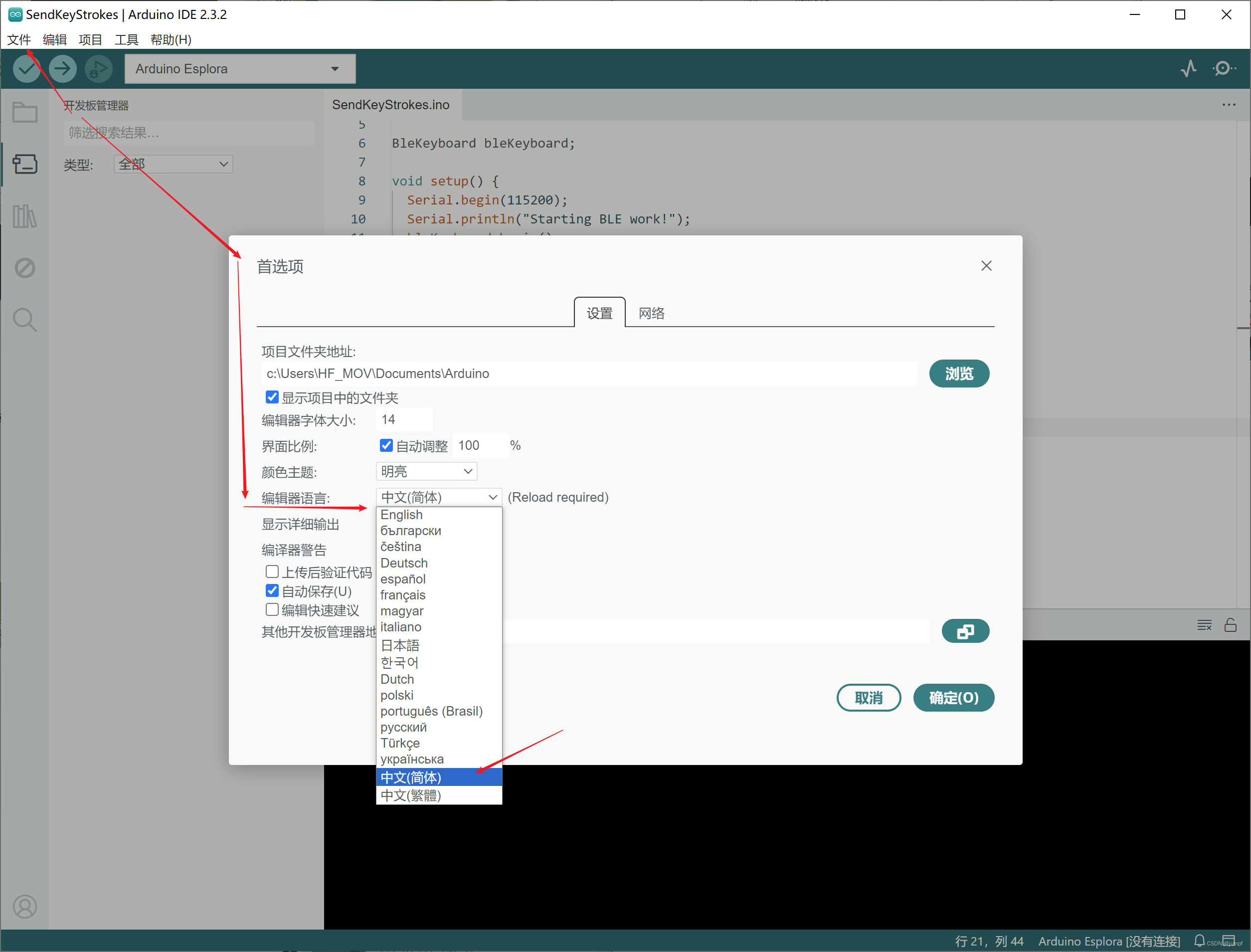Choose 中文(繁體) from the language list
1251x952 pixels.
439,795
